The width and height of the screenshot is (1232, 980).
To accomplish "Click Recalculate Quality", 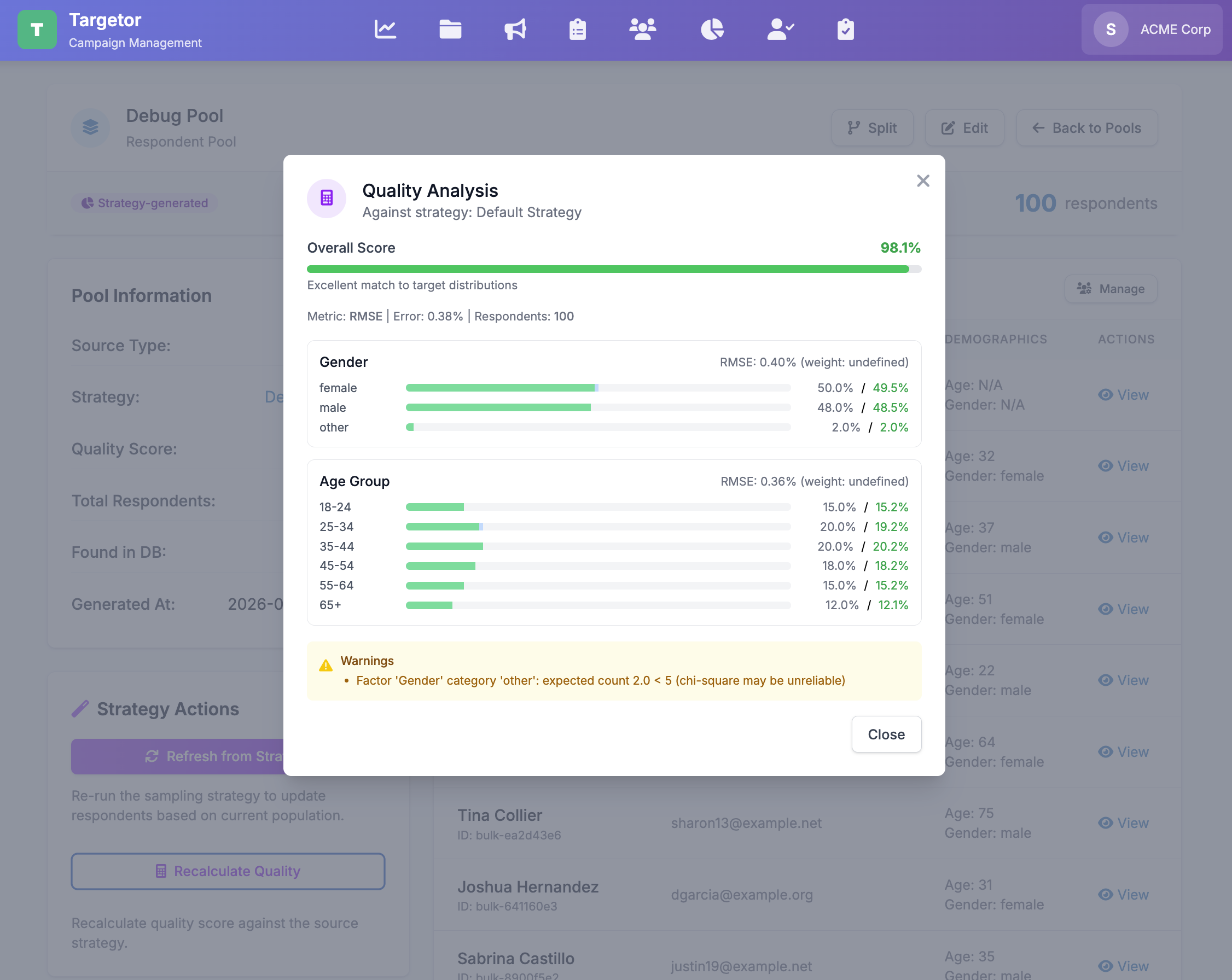I will click(x=228, y=871).
